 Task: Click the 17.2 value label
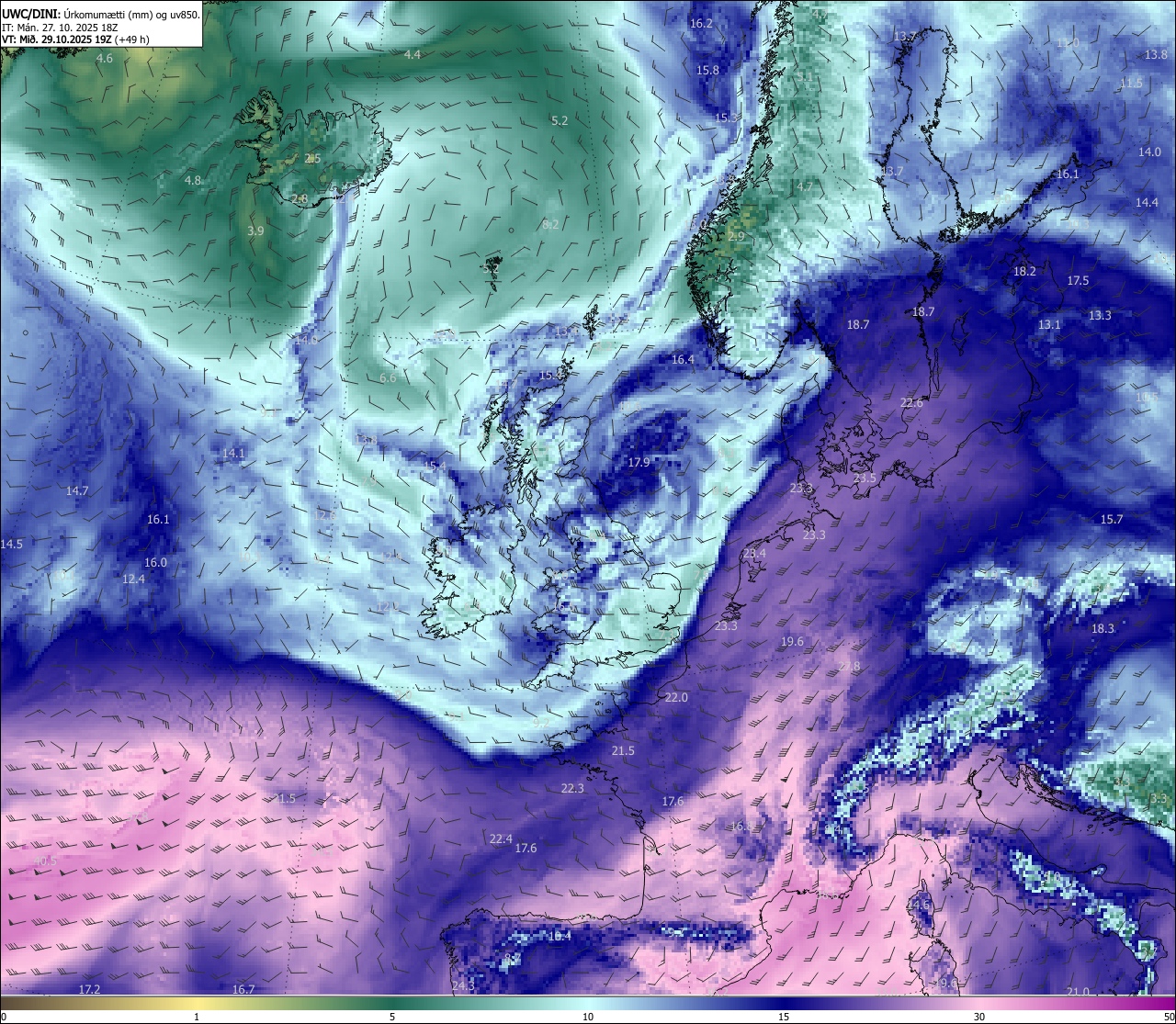pyautogui.click(x=89, y=990)
